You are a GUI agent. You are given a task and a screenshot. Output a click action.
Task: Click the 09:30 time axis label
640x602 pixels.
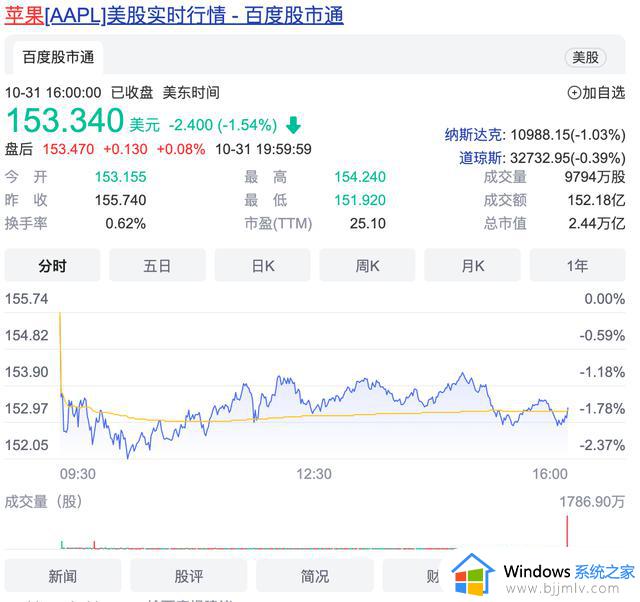tap(78, 474)
